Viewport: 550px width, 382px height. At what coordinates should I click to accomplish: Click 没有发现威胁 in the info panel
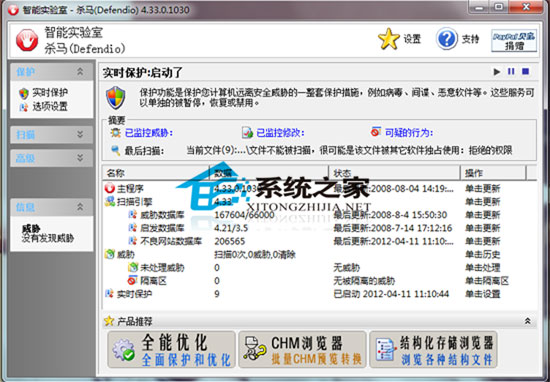point(48,239)
